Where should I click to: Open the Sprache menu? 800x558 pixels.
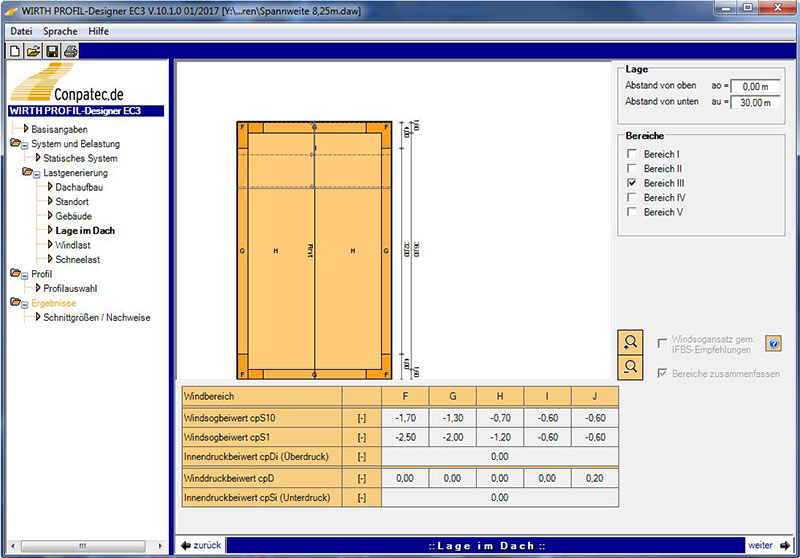pyautogui.click(x=60, y=31)
